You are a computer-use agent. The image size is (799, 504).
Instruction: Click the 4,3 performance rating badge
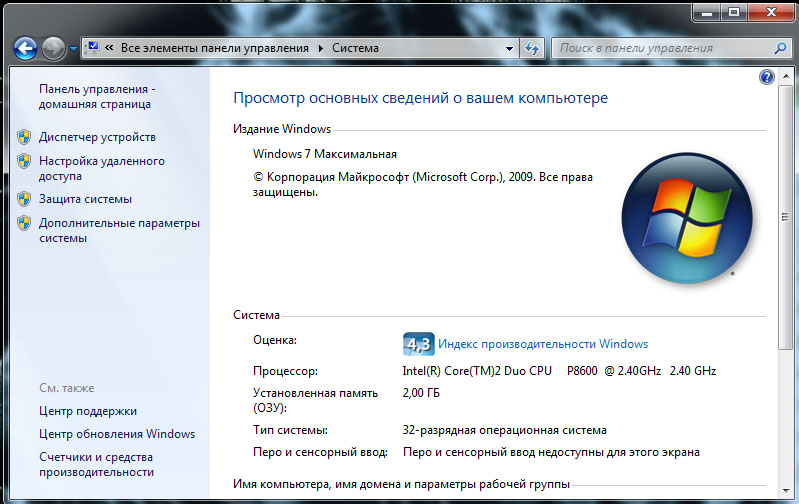(x=417, y=343)
